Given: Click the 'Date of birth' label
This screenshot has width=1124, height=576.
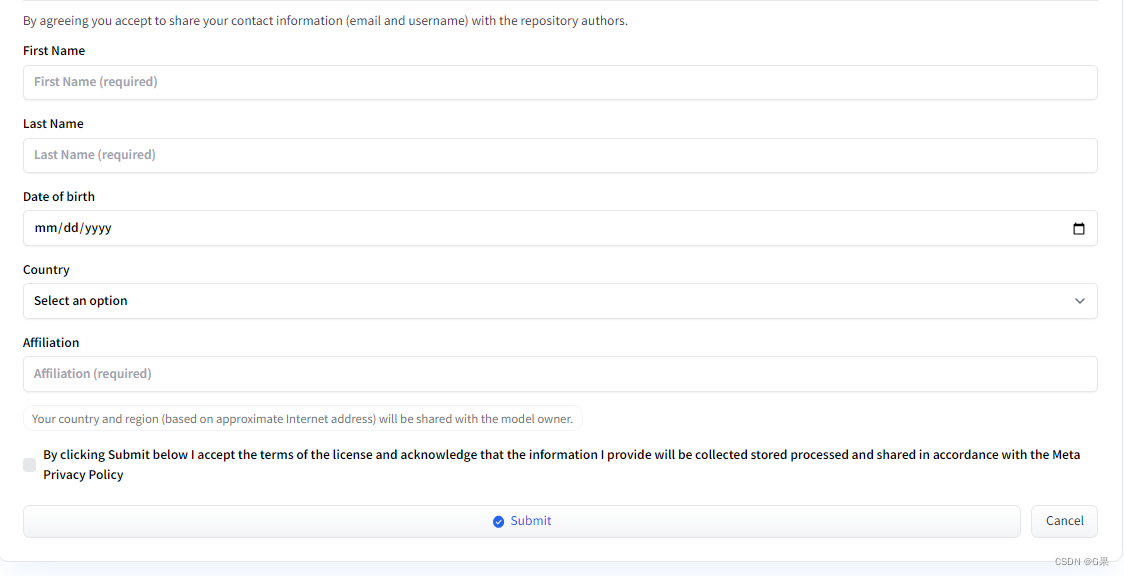Looking at the screenshot, I should point(59,196).
